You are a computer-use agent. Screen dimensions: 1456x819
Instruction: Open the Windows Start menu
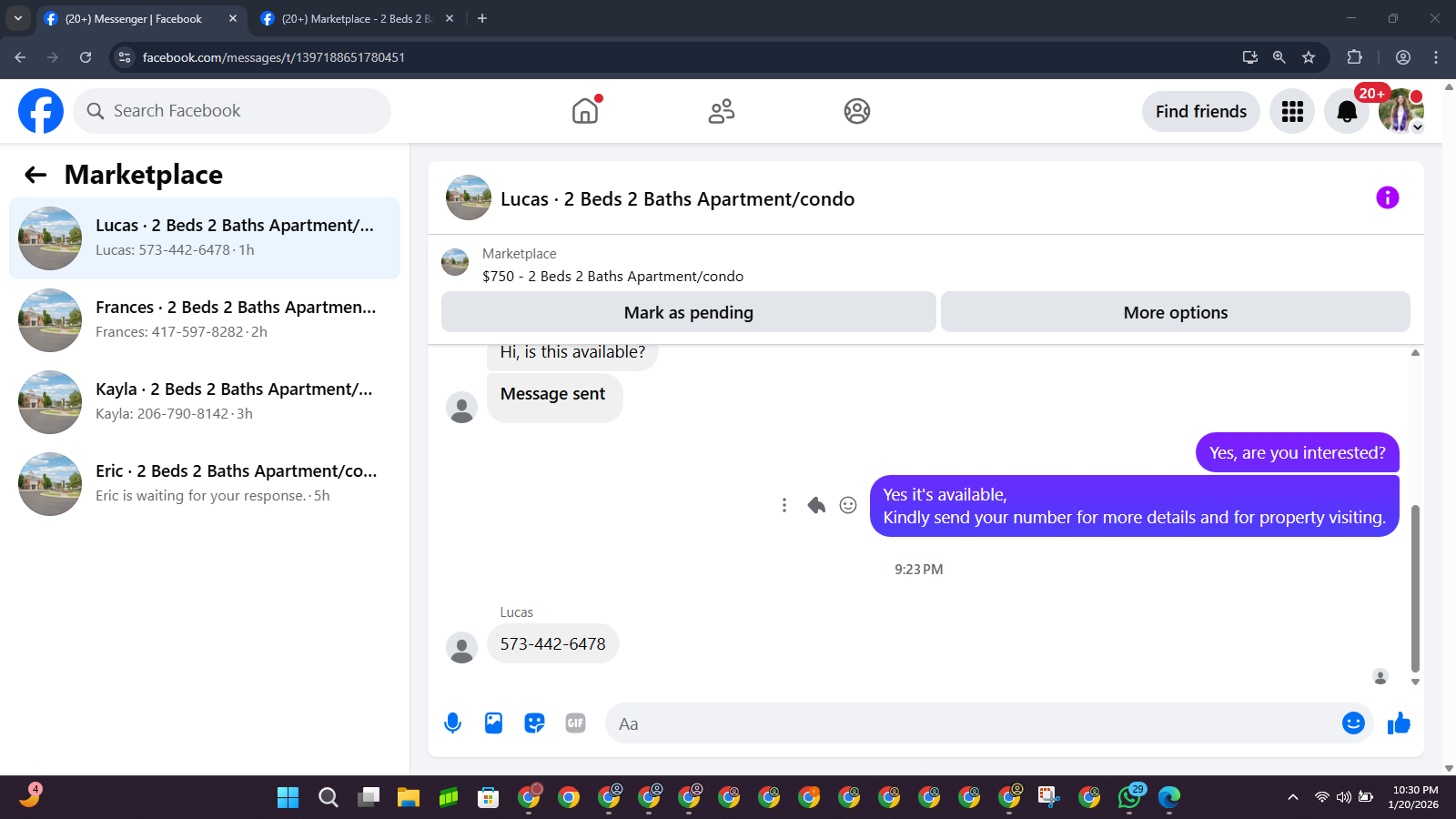pyautogui.click(x=288, y=798)
